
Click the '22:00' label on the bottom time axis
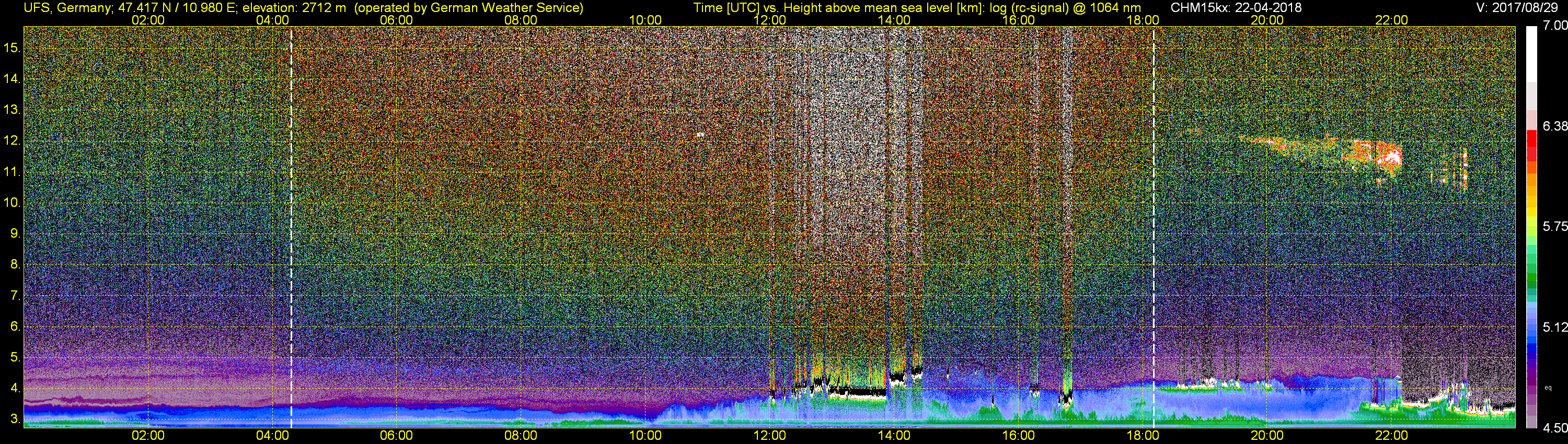(1391, 436)
